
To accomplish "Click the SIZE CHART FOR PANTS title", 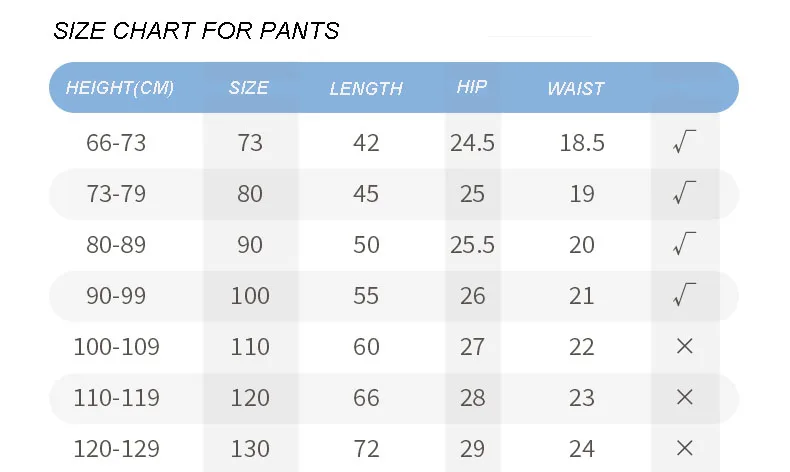I will pos(196,31).
